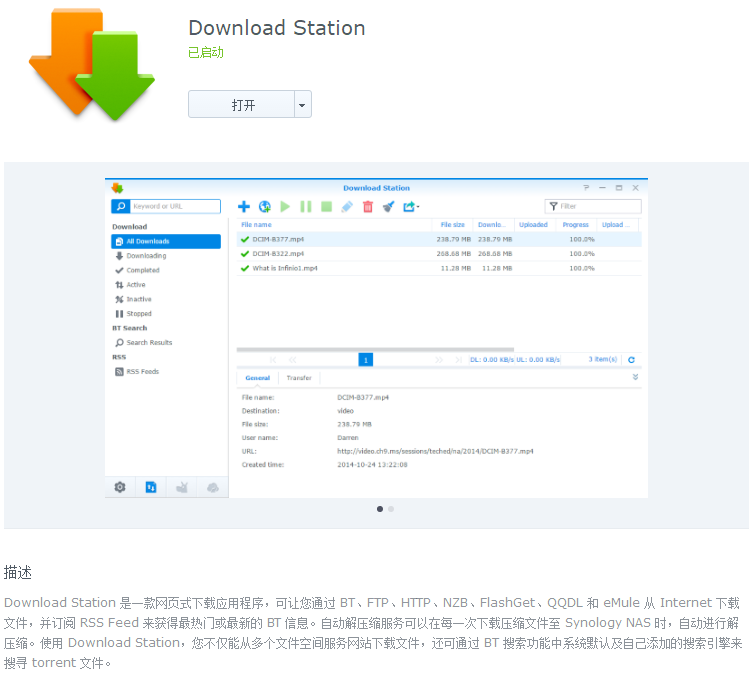Click the Progress column header
The height and width of the screenshot is (674, 750).
(x=575, y=225)
